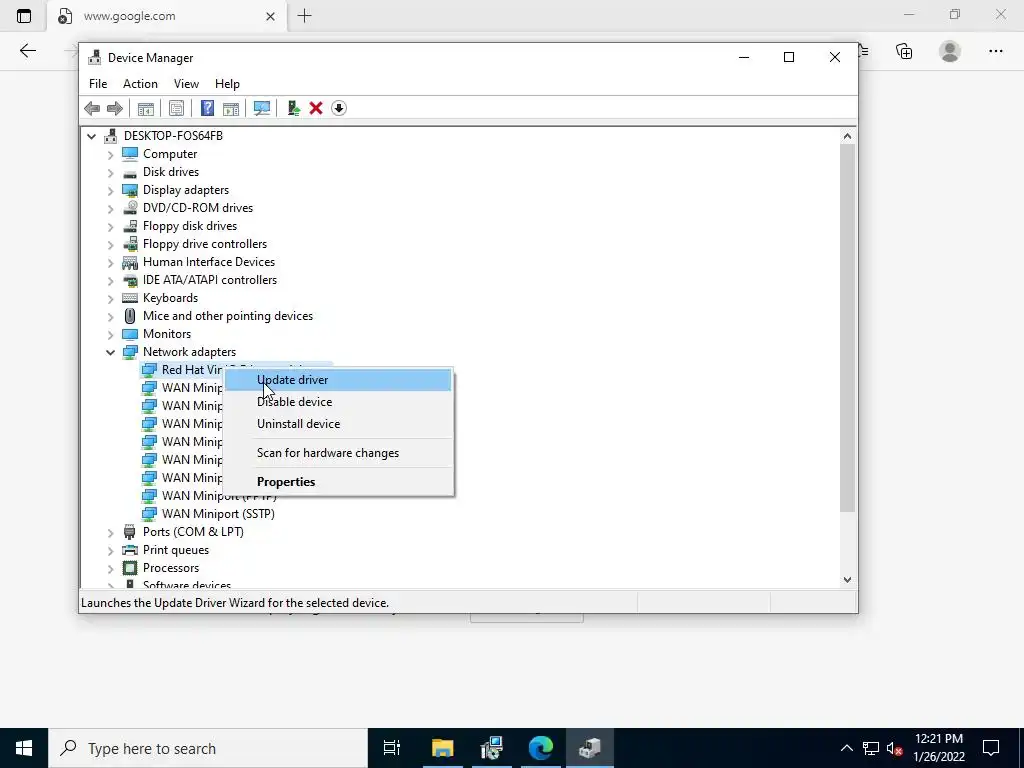Image resolution: width=1024 pixels, height=768 pixels.
Task: Toggle the Show/Hide Action Pane toolbar icon
Action: (231, 108)
